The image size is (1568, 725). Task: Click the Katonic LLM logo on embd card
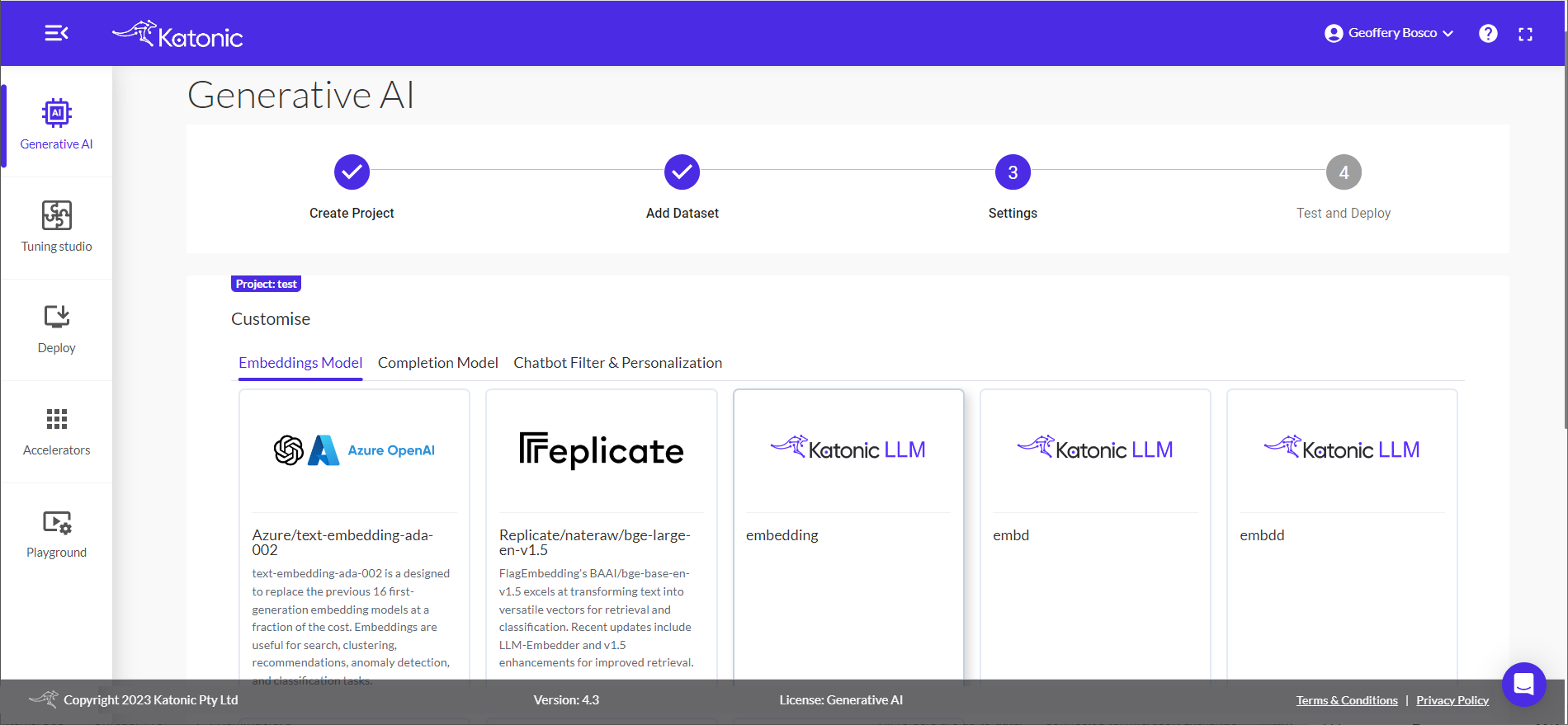click(x=1095, y=448)
